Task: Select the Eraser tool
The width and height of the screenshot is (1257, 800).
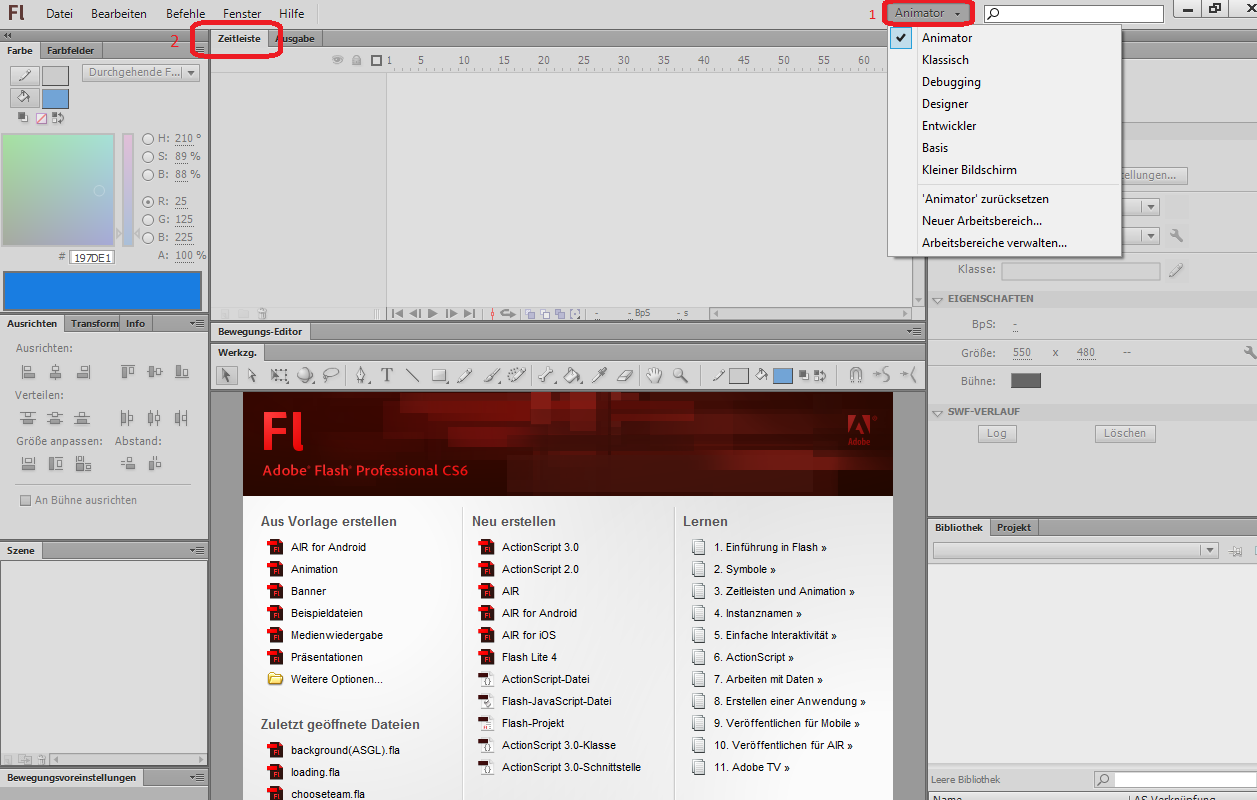Action: point(625,375)
